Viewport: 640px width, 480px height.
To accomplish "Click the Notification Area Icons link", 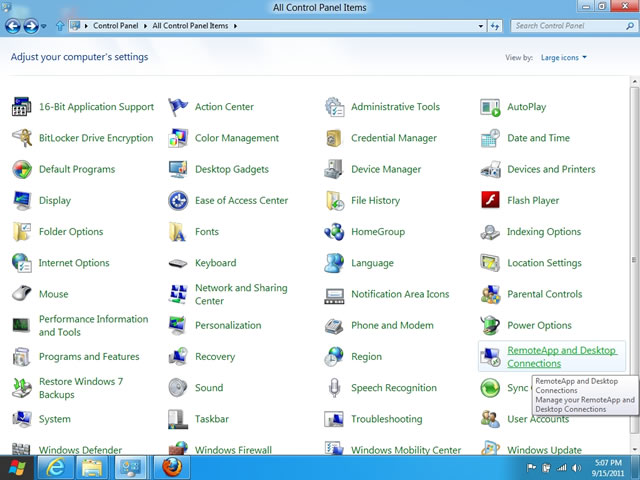I will [400, 294].
